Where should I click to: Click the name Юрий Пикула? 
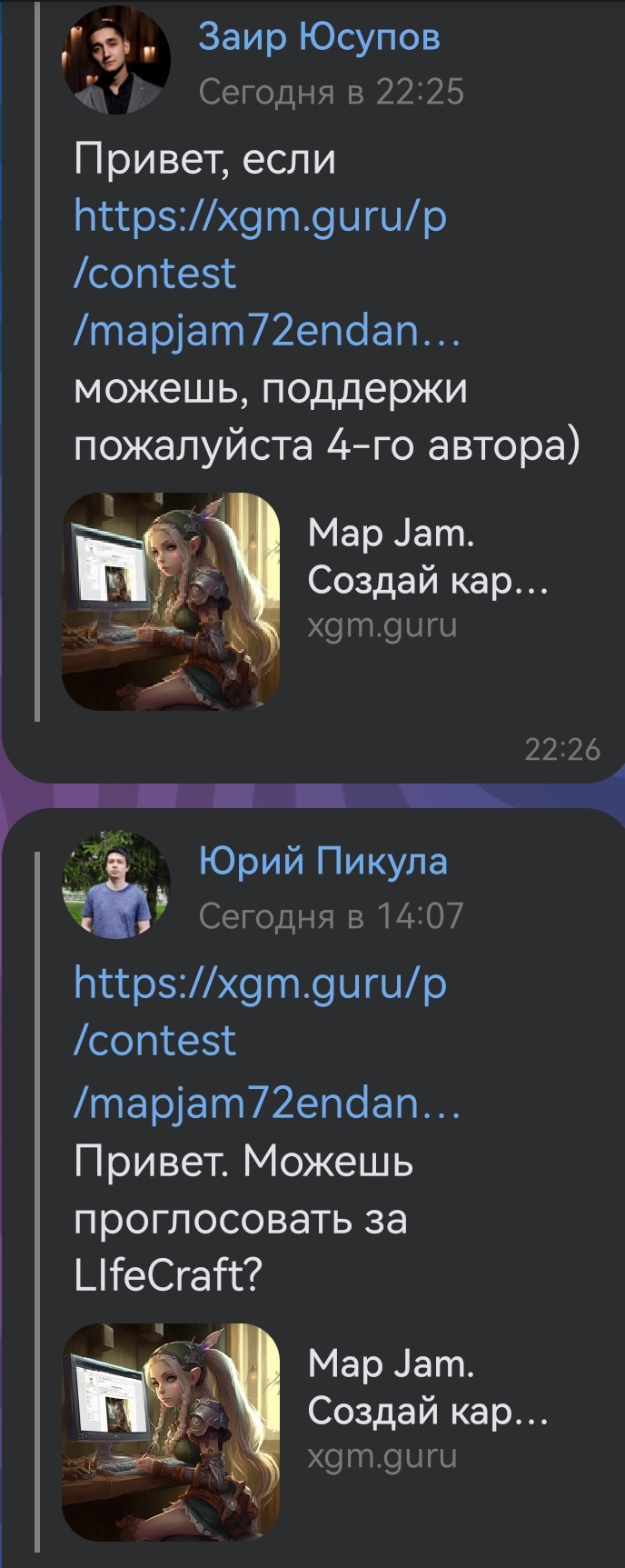(x=323, y=861)
